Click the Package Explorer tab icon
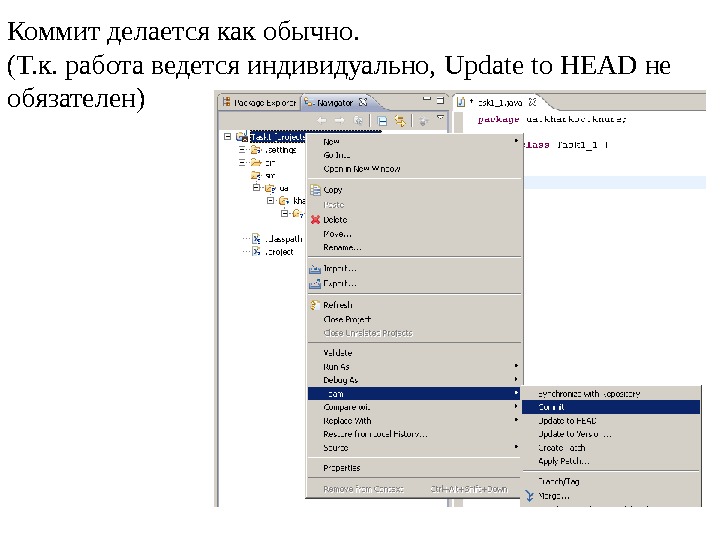720x540 pixels. click(226, 101)
